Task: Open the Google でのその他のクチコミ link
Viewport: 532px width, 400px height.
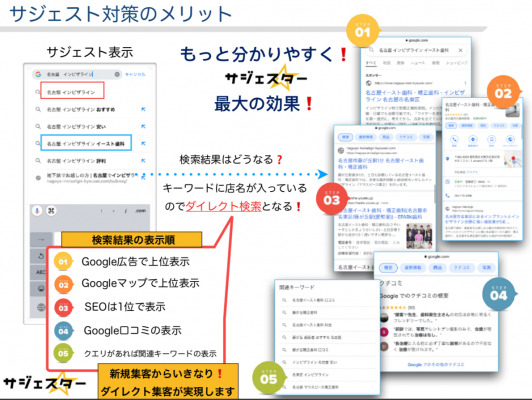Action: click(436, 364)
